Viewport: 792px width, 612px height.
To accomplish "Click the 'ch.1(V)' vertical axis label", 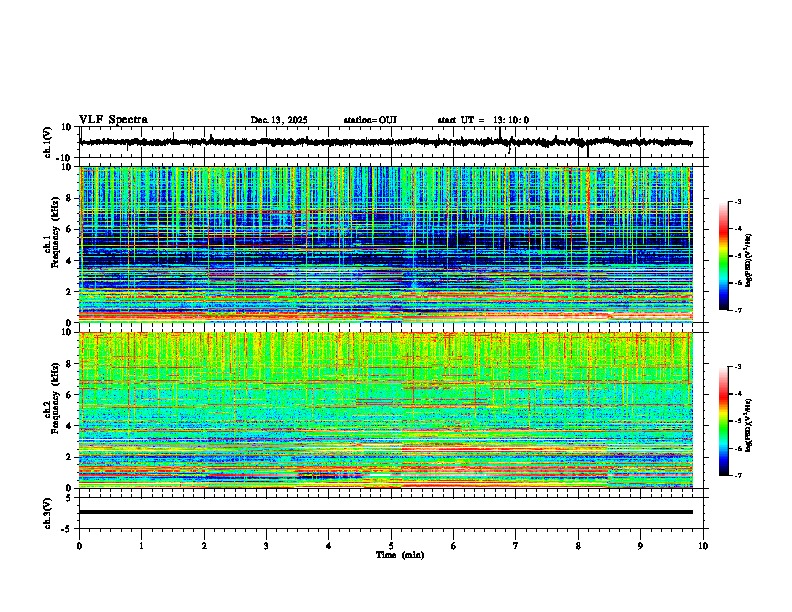I will pyautogui.click(x=48, y=142).
